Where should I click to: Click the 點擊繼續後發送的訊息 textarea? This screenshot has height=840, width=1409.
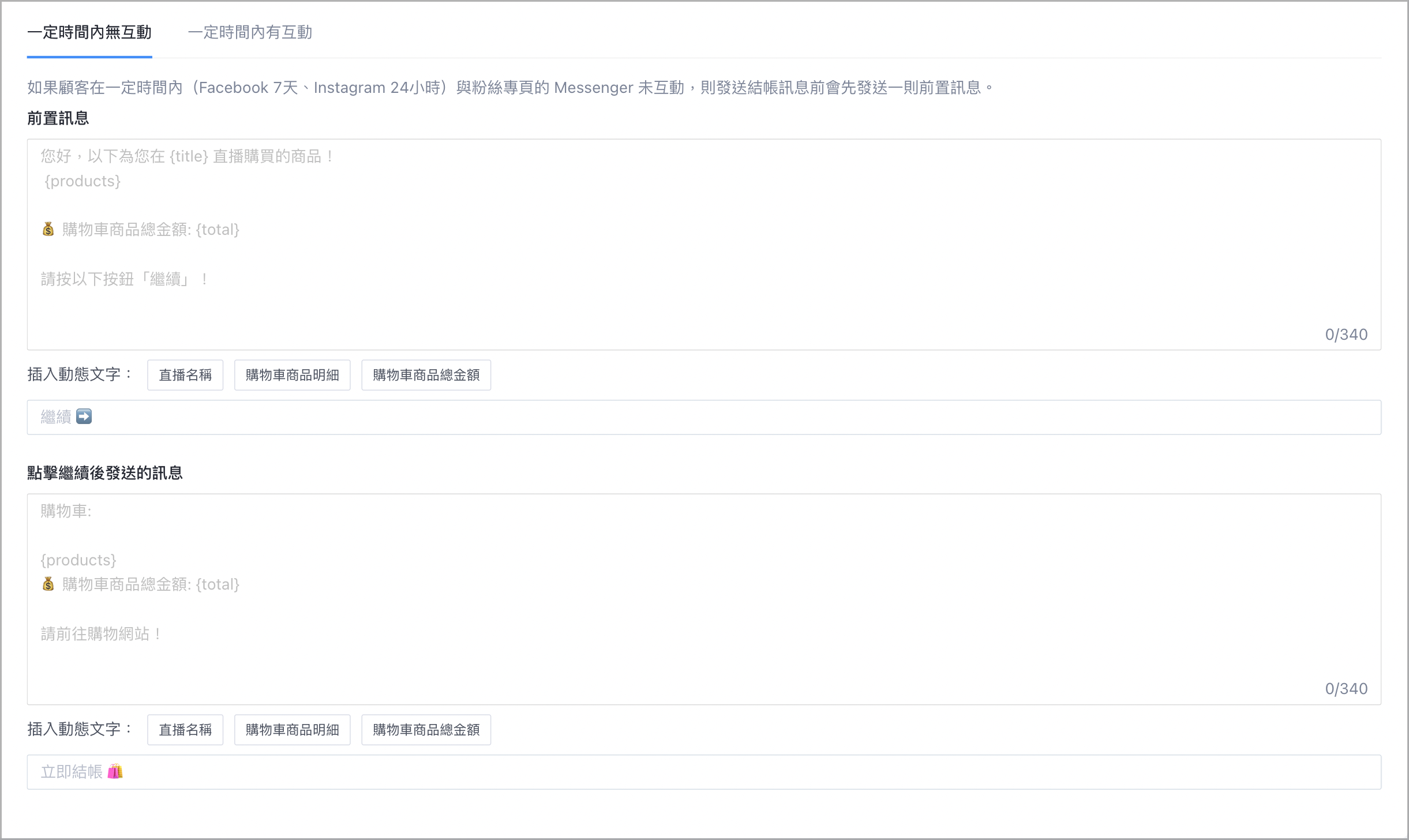704,599
